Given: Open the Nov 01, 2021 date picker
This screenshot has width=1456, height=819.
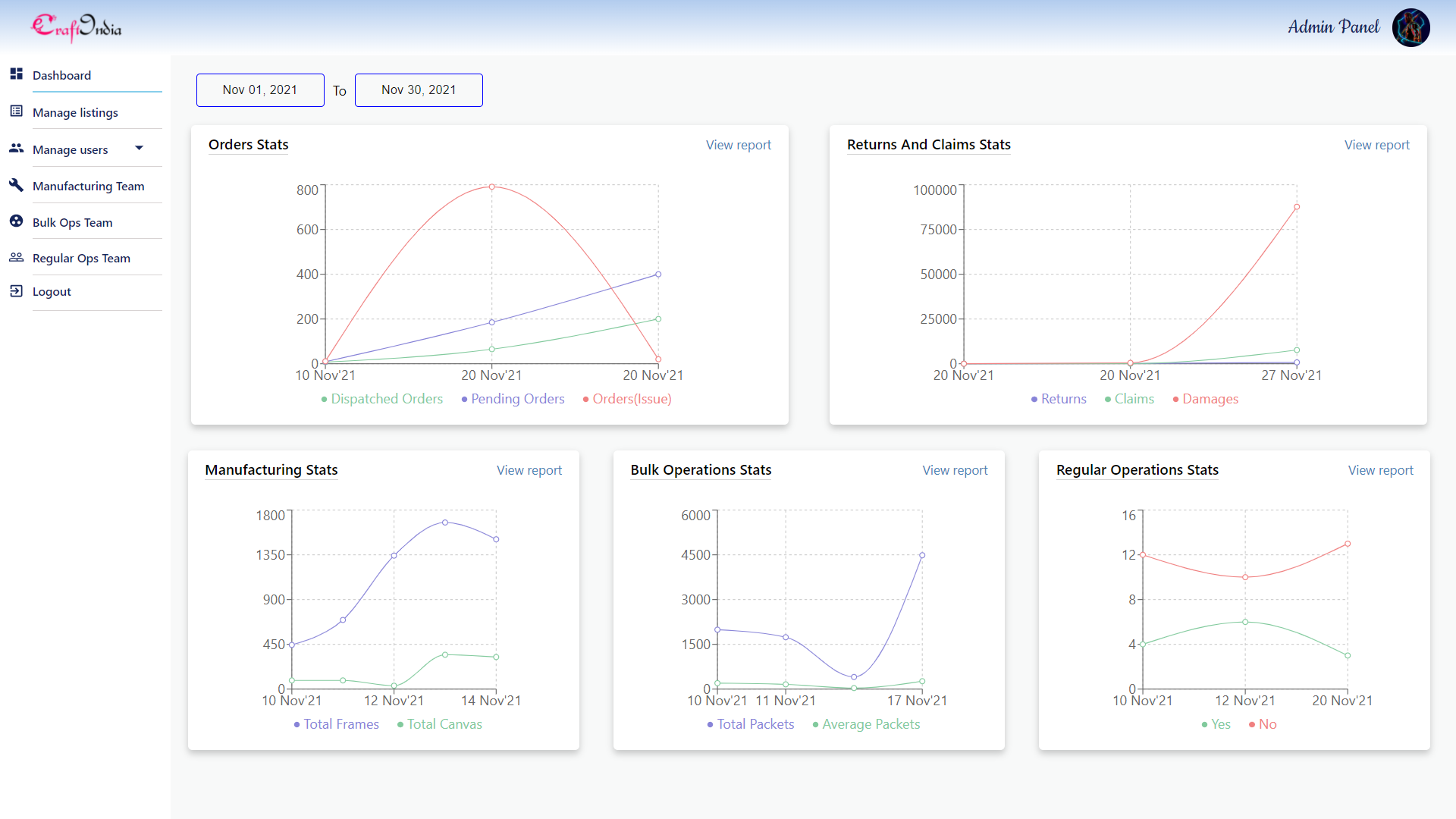Looking at the screenshot, I should click(x=260, y=89).
